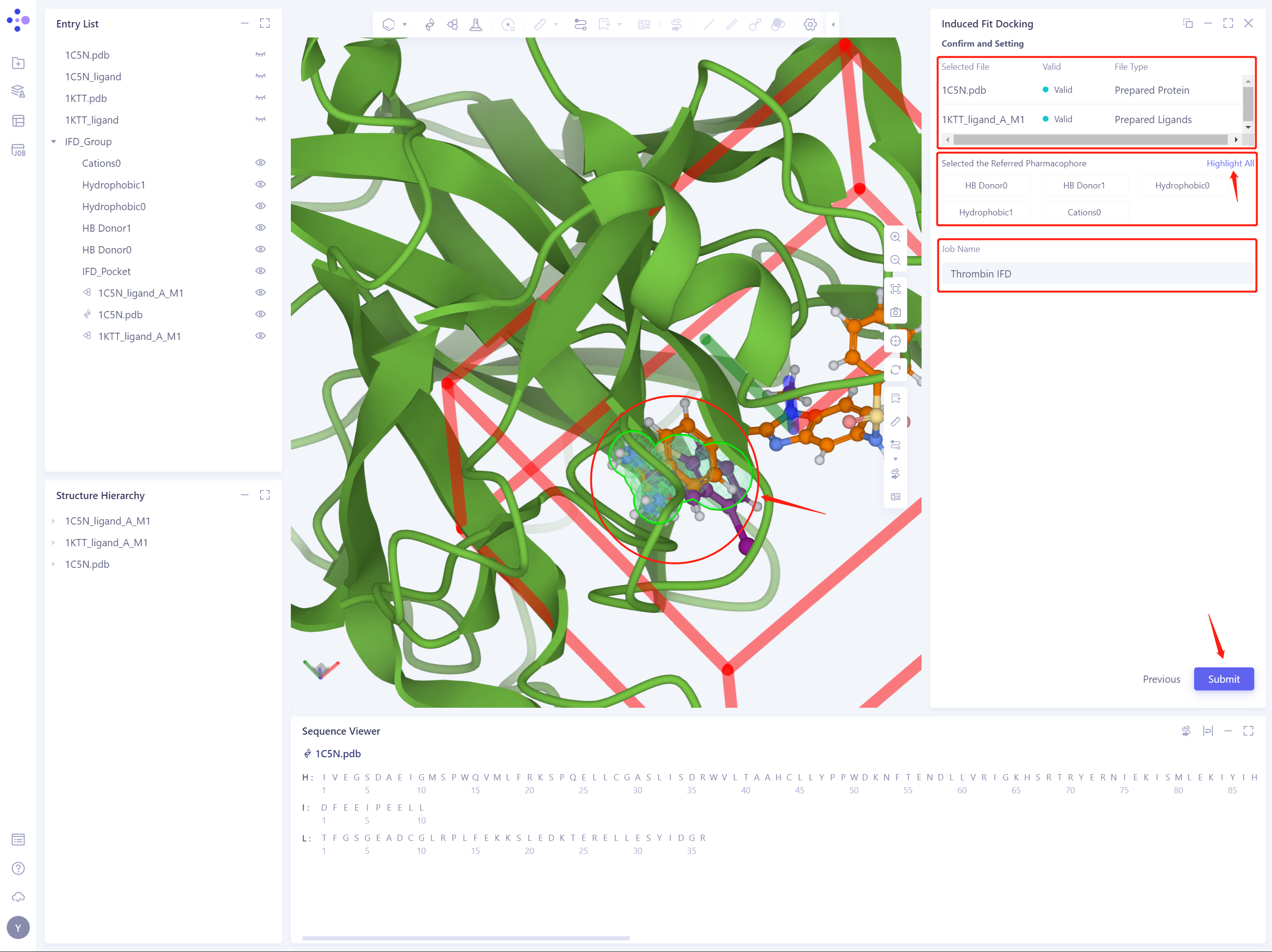Select the Cations0 pharmacophore option

point(1084,212)
